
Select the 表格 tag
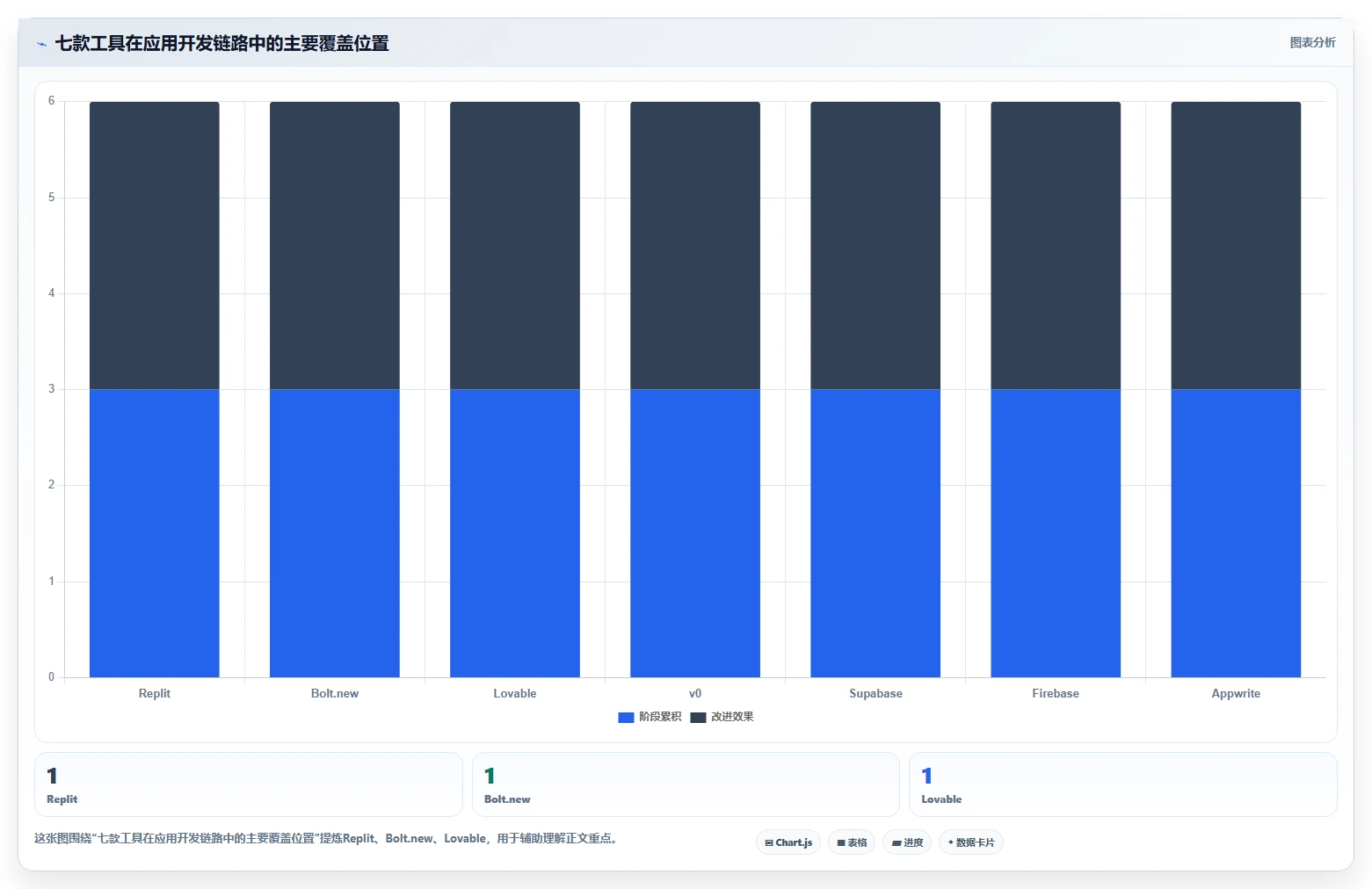852,842
